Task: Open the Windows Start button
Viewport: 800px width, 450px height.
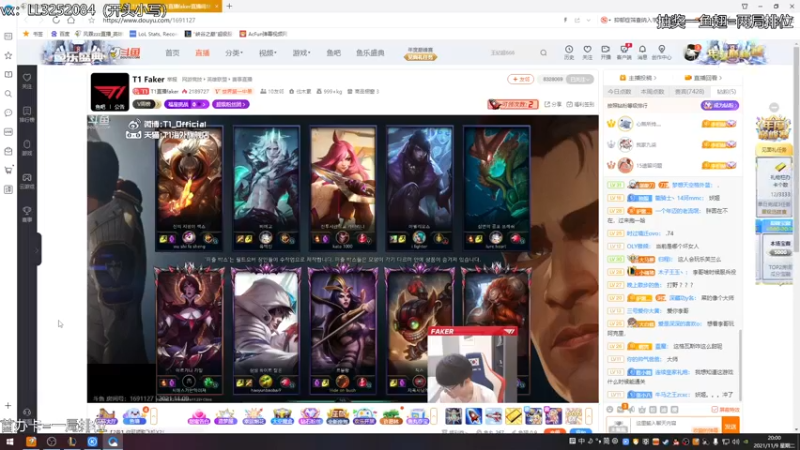Action: (10, 442)
